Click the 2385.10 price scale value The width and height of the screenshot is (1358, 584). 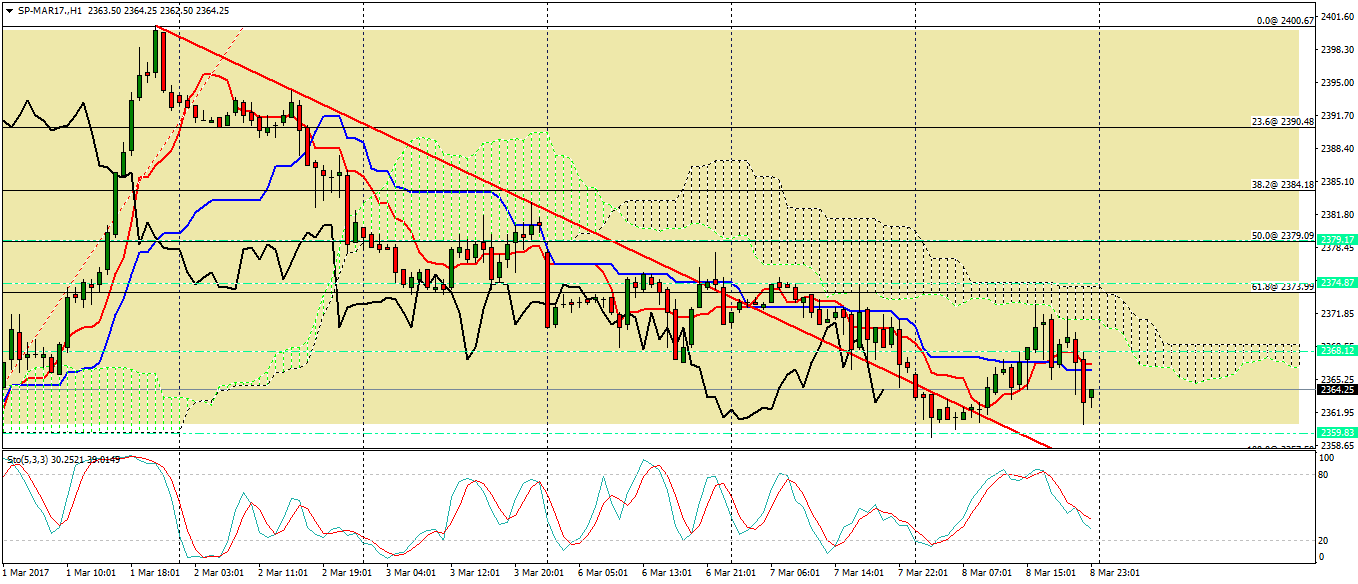click(1337, 181)
